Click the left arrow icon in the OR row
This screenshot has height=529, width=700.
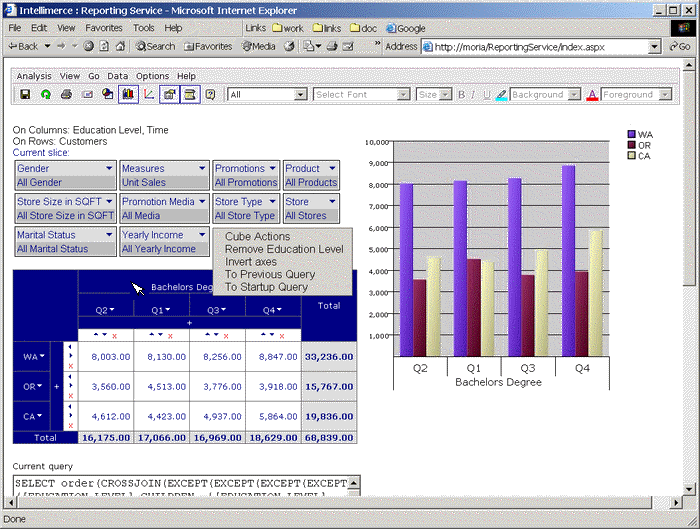[x=70, y=376]
